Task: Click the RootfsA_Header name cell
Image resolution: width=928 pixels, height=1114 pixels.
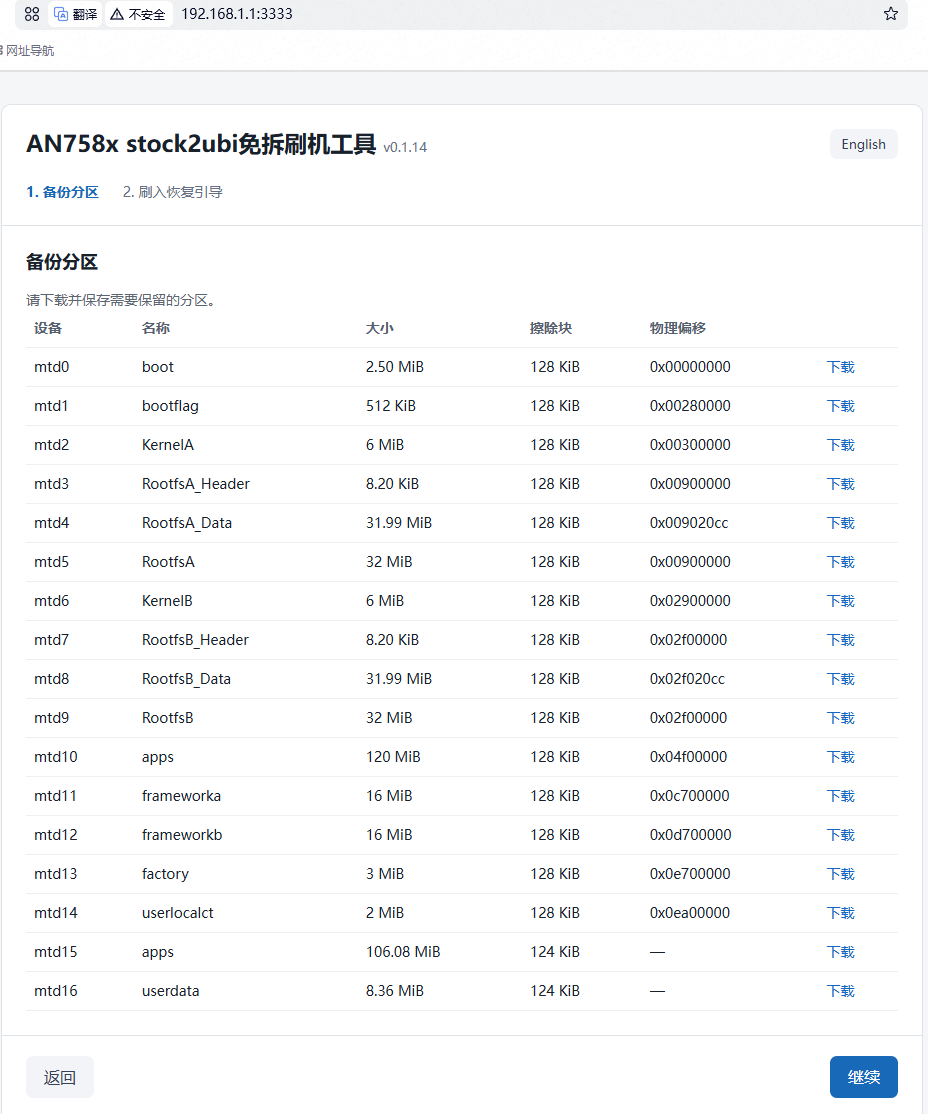Action: [195, 485]
